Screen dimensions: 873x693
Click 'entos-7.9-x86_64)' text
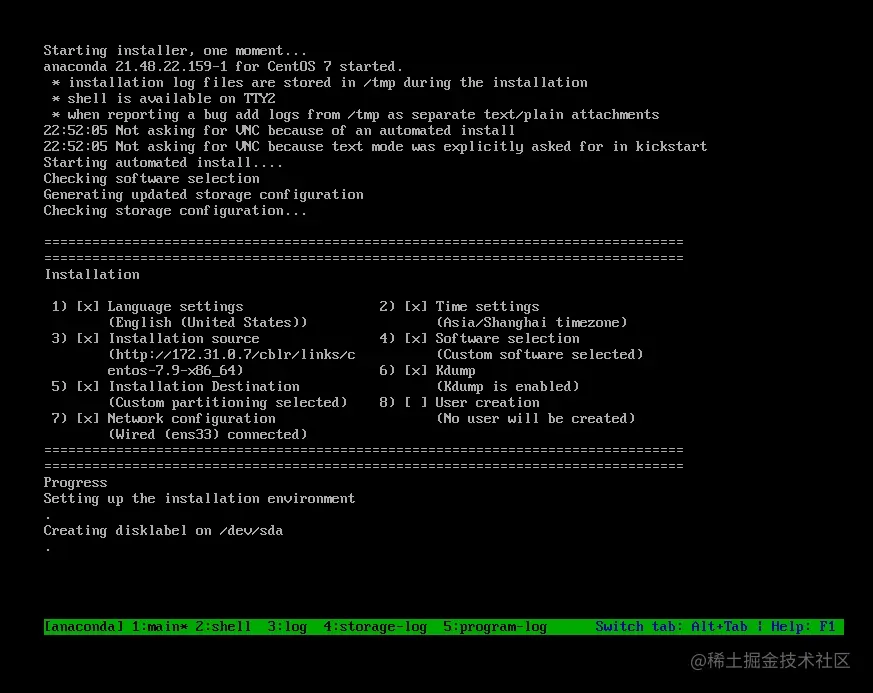tap(175, 371)
